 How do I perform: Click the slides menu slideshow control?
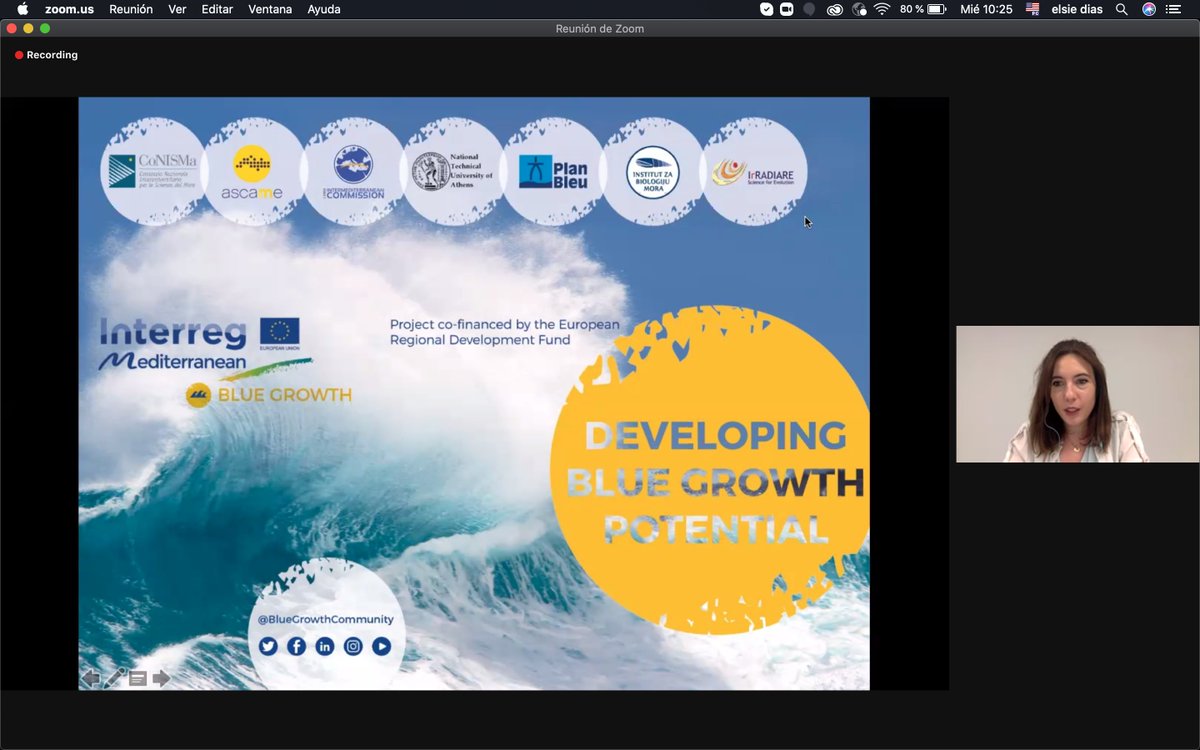tap(138, 679)
